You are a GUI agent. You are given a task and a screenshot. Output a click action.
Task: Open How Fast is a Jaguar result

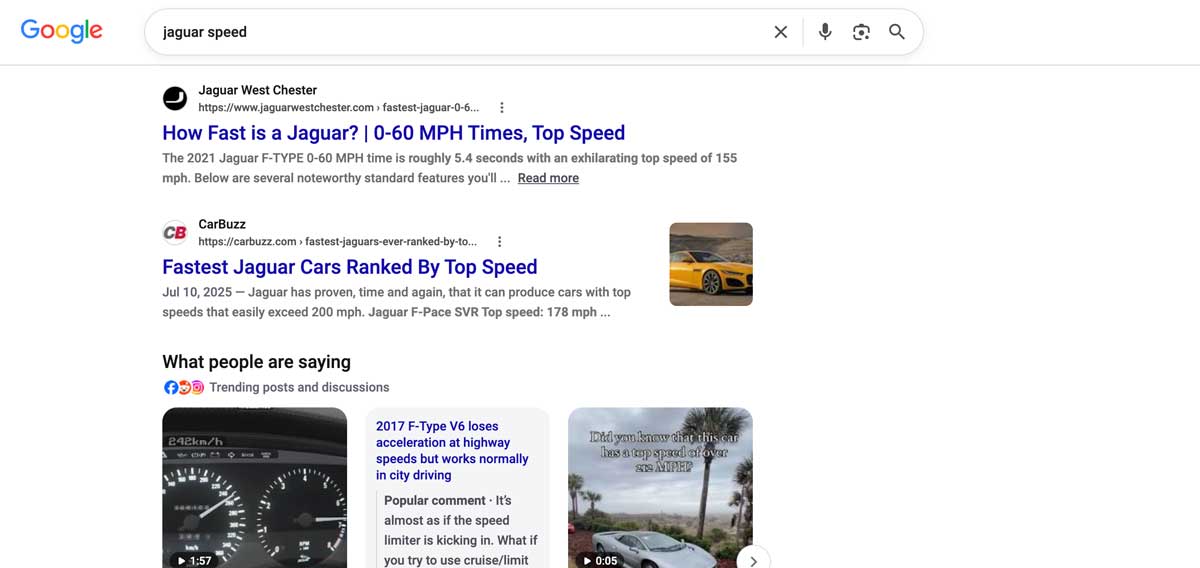(x=393, y=133)
